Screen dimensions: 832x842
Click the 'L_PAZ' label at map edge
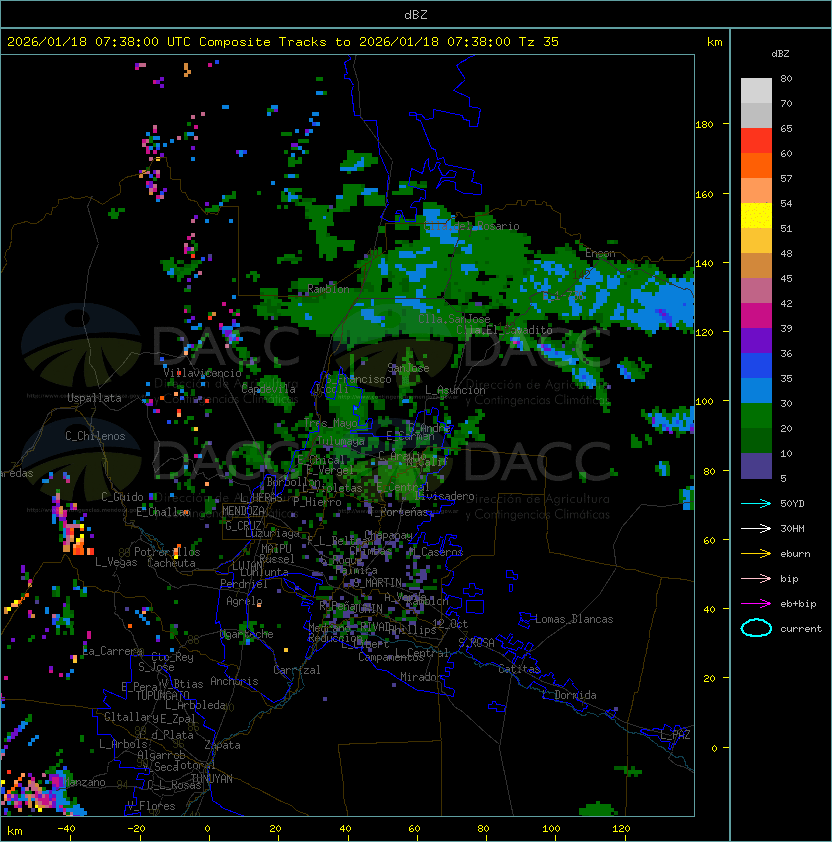click(x=675, y=735)
